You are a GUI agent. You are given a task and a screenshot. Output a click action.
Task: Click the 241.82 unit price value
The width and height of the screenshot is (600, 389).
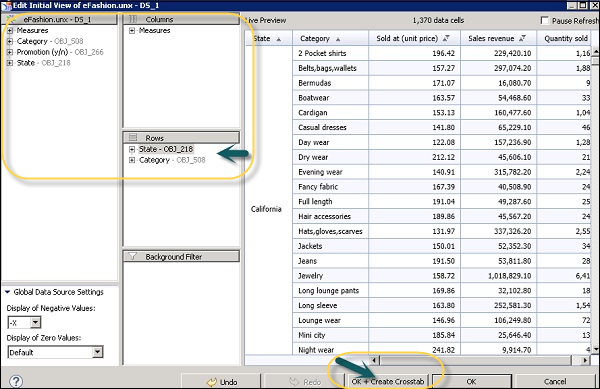coord(443,350)
